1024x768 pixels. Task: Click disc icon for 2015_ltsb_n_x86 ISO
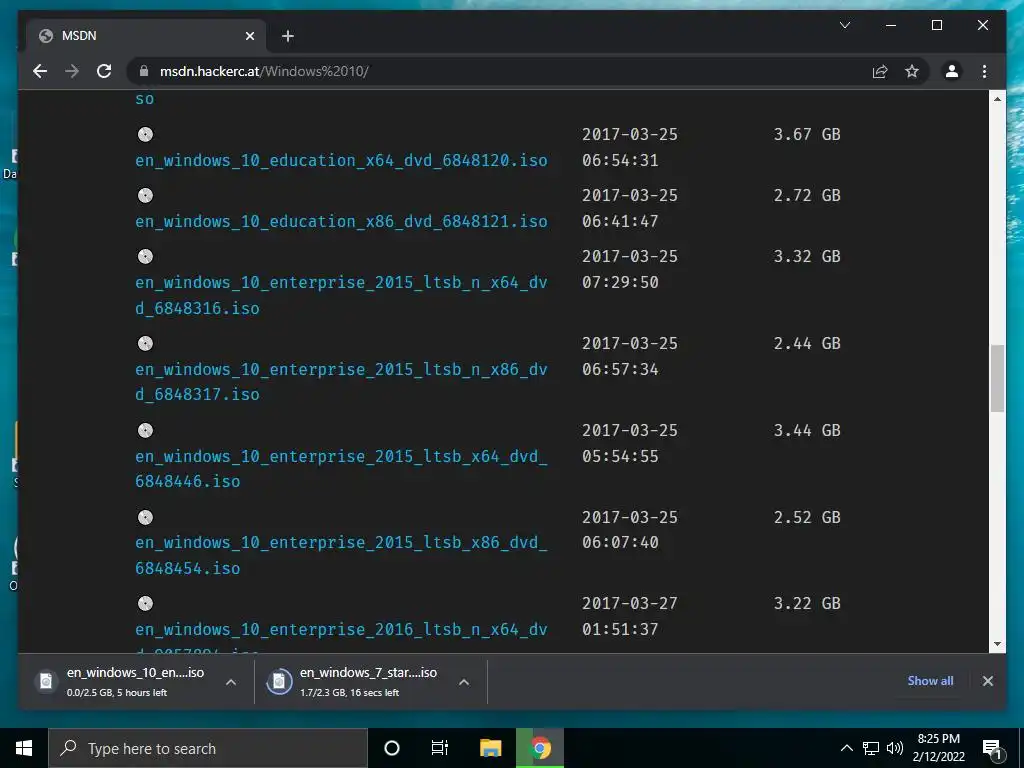[145, 344]
